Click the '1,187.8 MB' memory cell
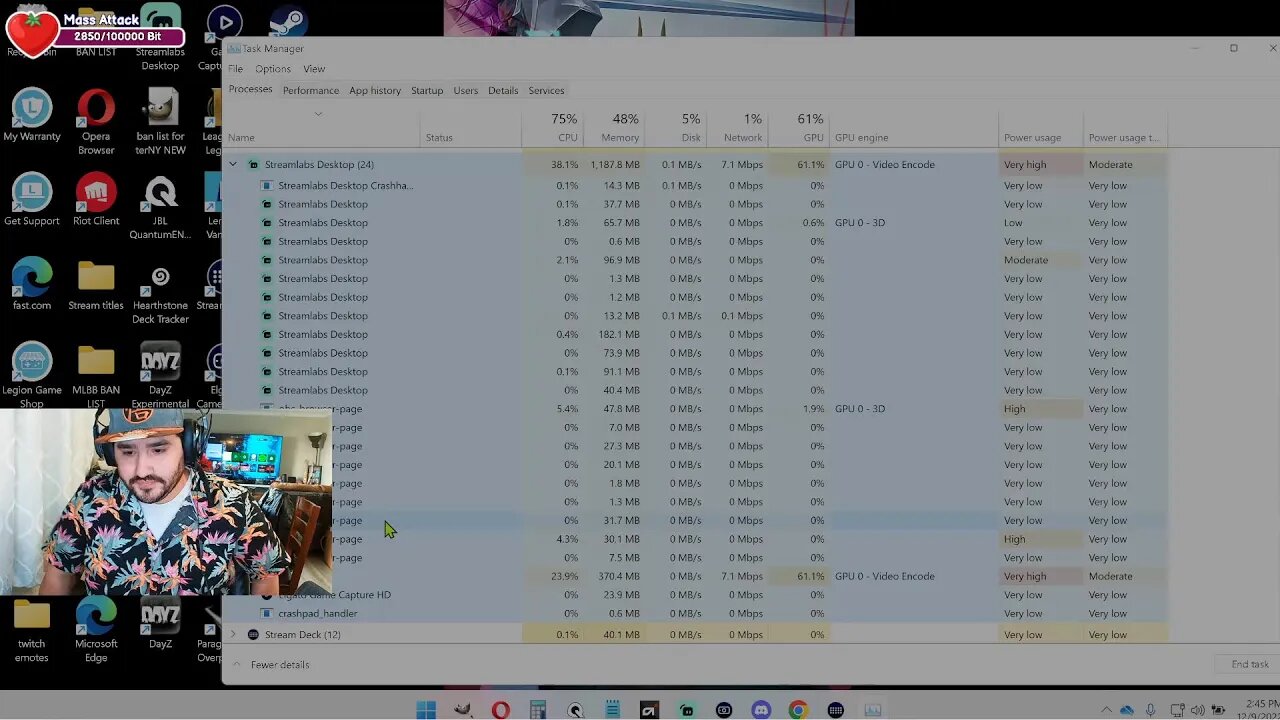The width and height of the screenshot is (1280, 720). click(614, 164)
